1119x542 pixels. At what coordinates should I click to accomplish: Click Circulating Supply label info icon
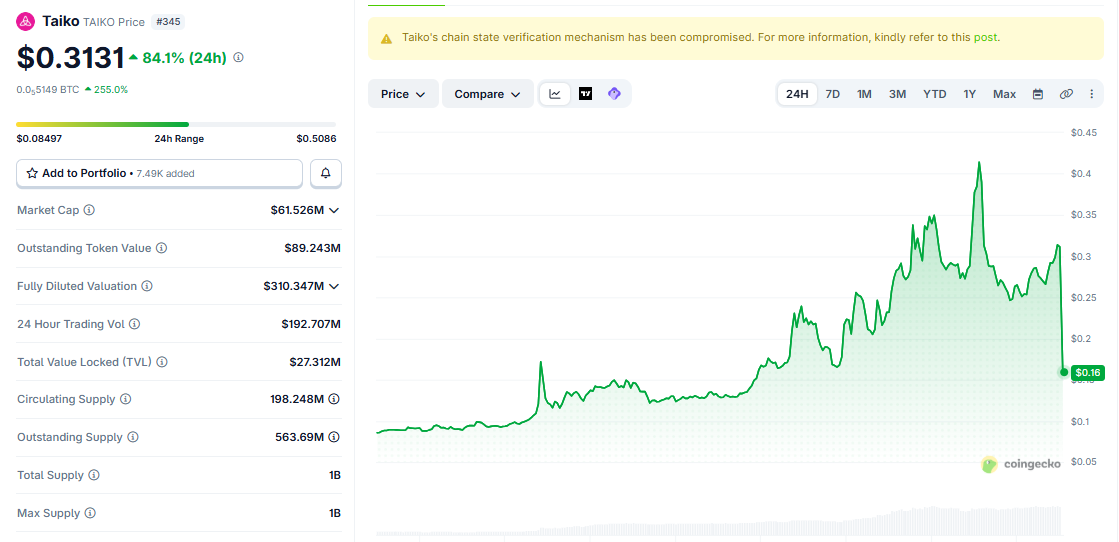pyautogui.click(x=126, y=399)
